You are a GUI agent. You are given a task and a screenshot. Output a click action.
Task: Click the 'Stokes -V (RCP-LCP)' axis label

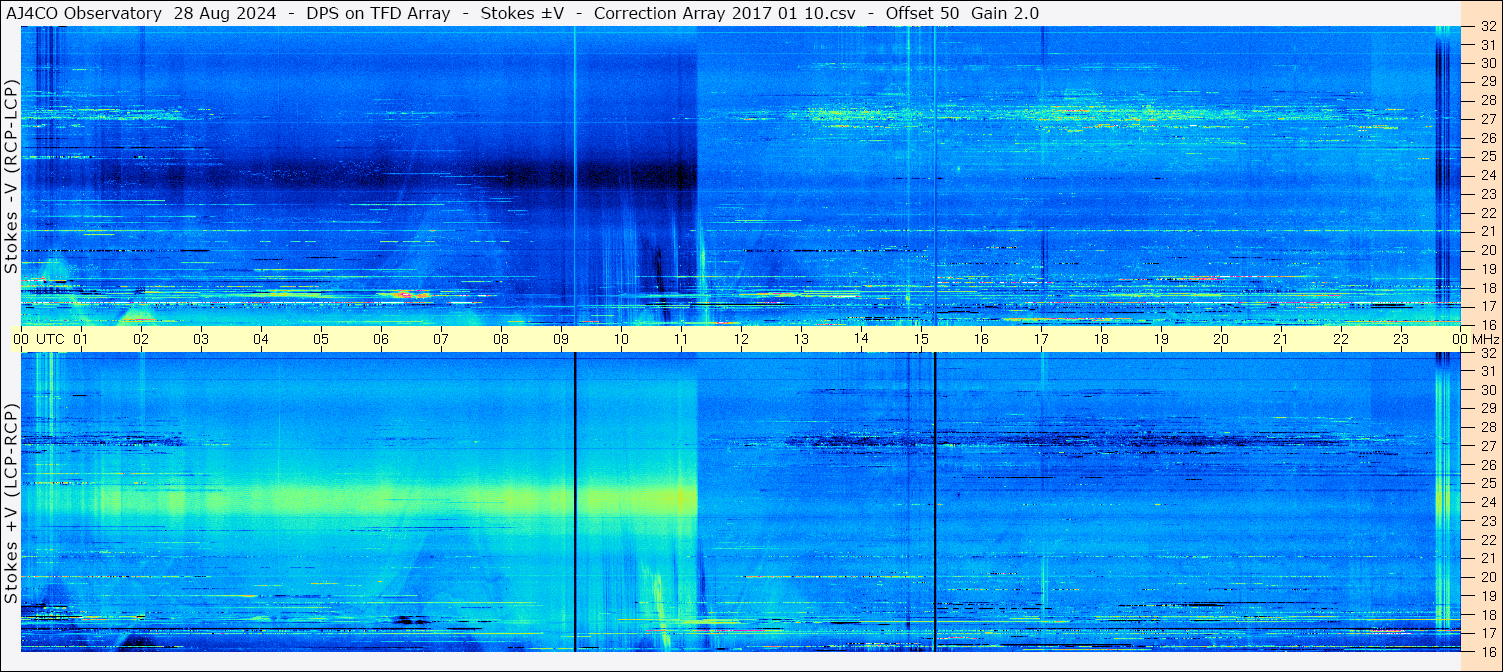11,177
